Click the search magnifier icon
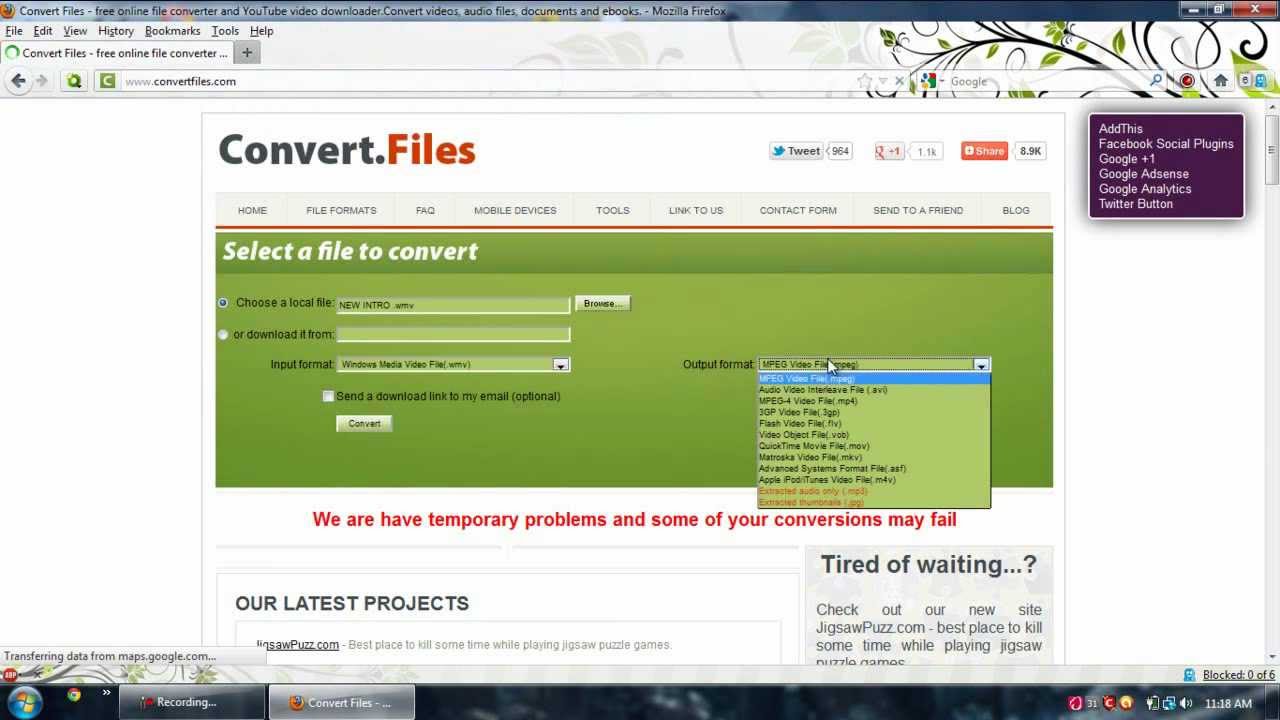This screenshot has width=1280, height=720. coord(1156,81)
